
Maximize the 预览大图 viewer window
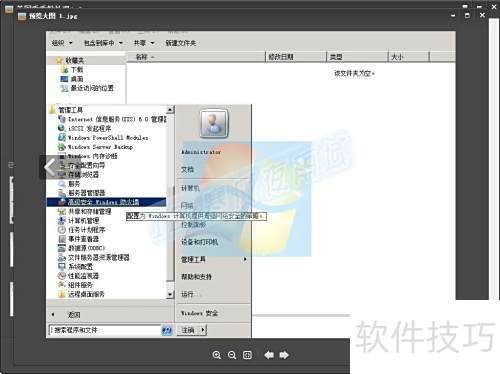pos(467,15)
